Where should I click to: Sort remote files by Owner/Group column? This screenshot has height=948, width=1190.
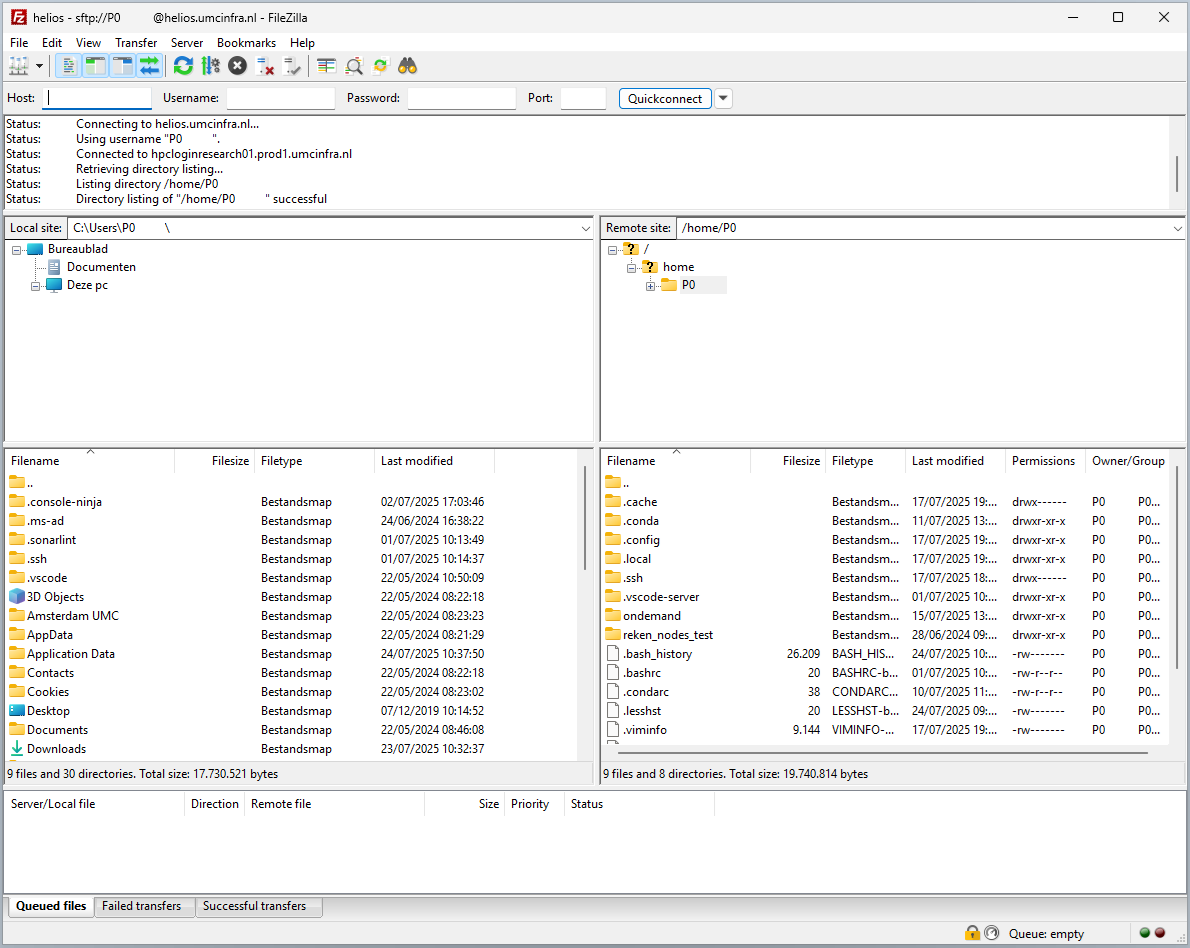(x=1128, y=461)
